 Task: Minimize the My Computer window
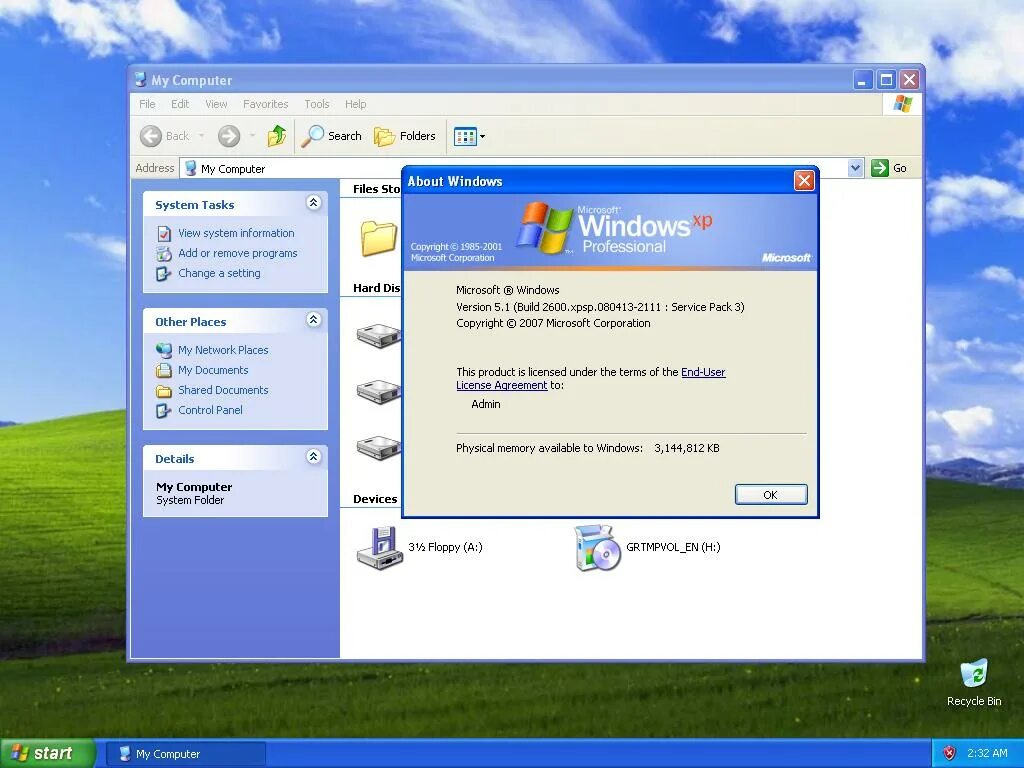(863, 80)
